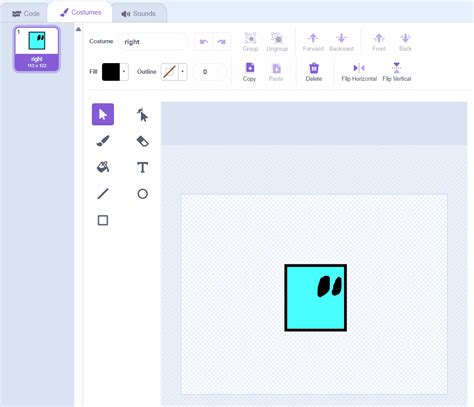Pick the Line tool

click(103, 194)
